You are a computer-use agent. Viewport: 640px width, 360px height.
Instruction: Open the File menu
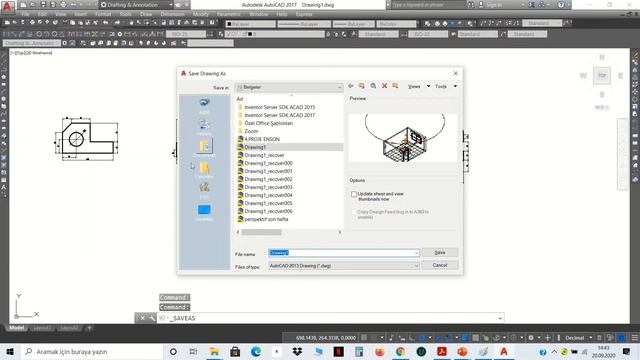25,14
